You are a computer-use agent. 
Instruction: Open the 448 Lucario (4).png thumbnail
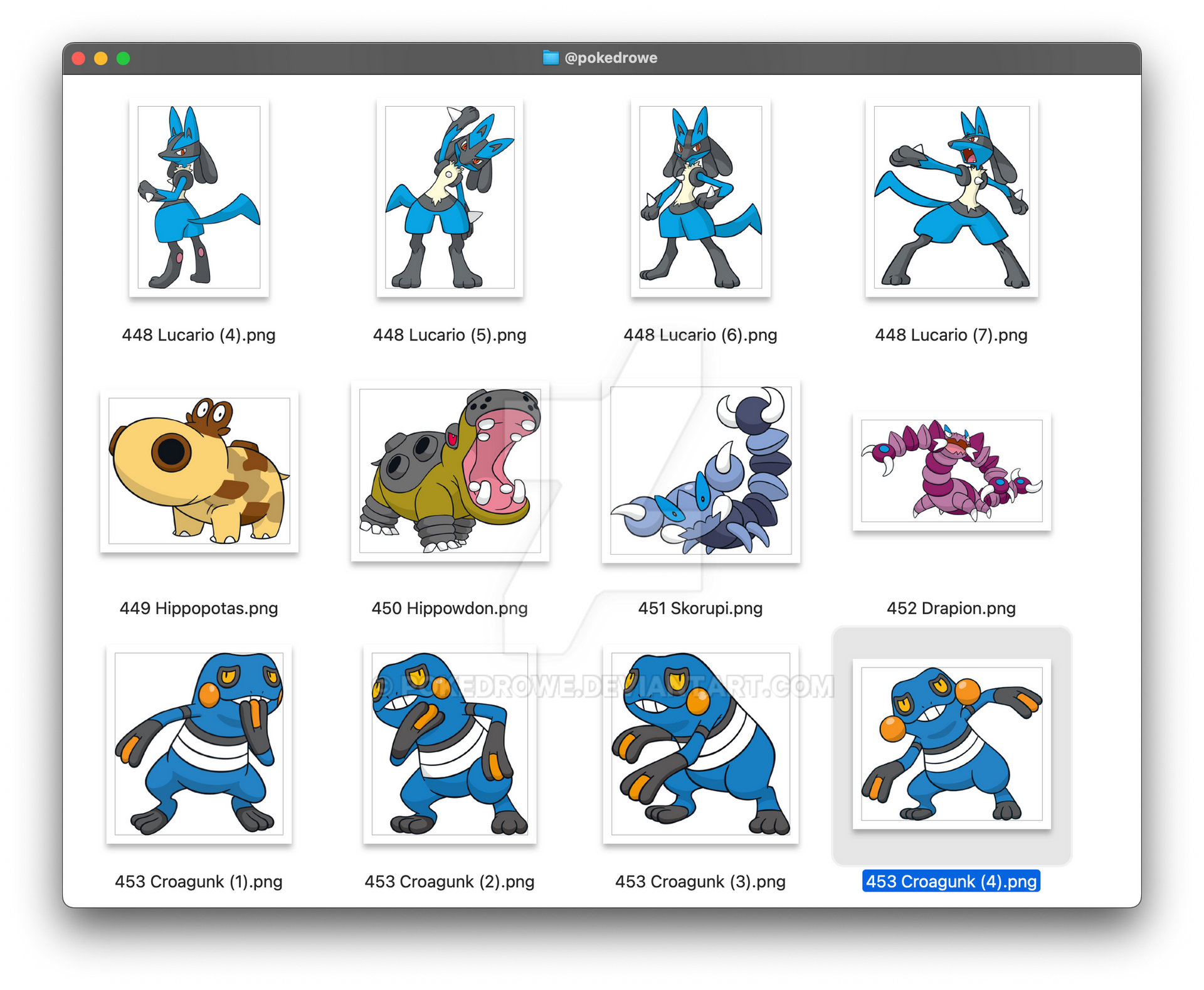point(199,197)
